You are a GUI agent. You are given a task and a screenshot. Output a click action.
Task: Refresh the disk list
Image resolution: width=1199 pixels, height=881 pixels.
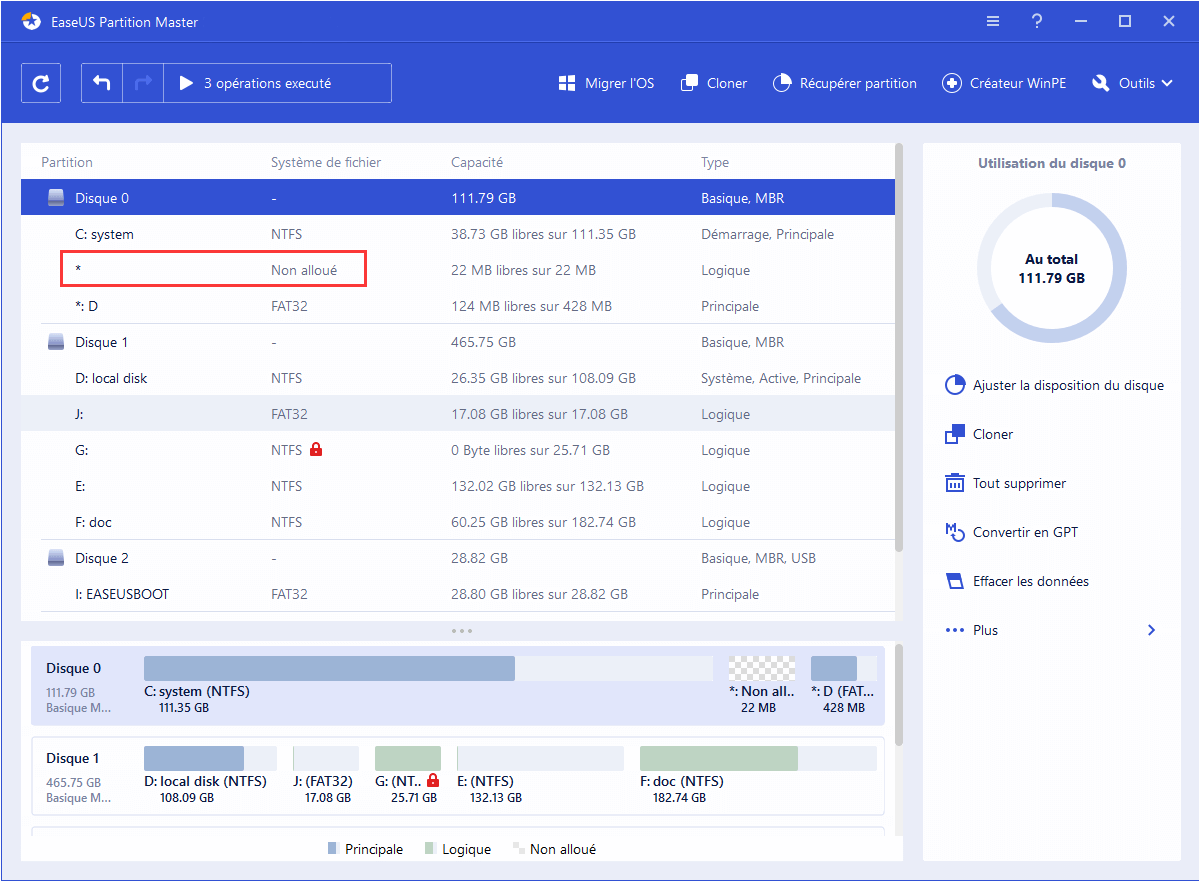click(41, 82)
